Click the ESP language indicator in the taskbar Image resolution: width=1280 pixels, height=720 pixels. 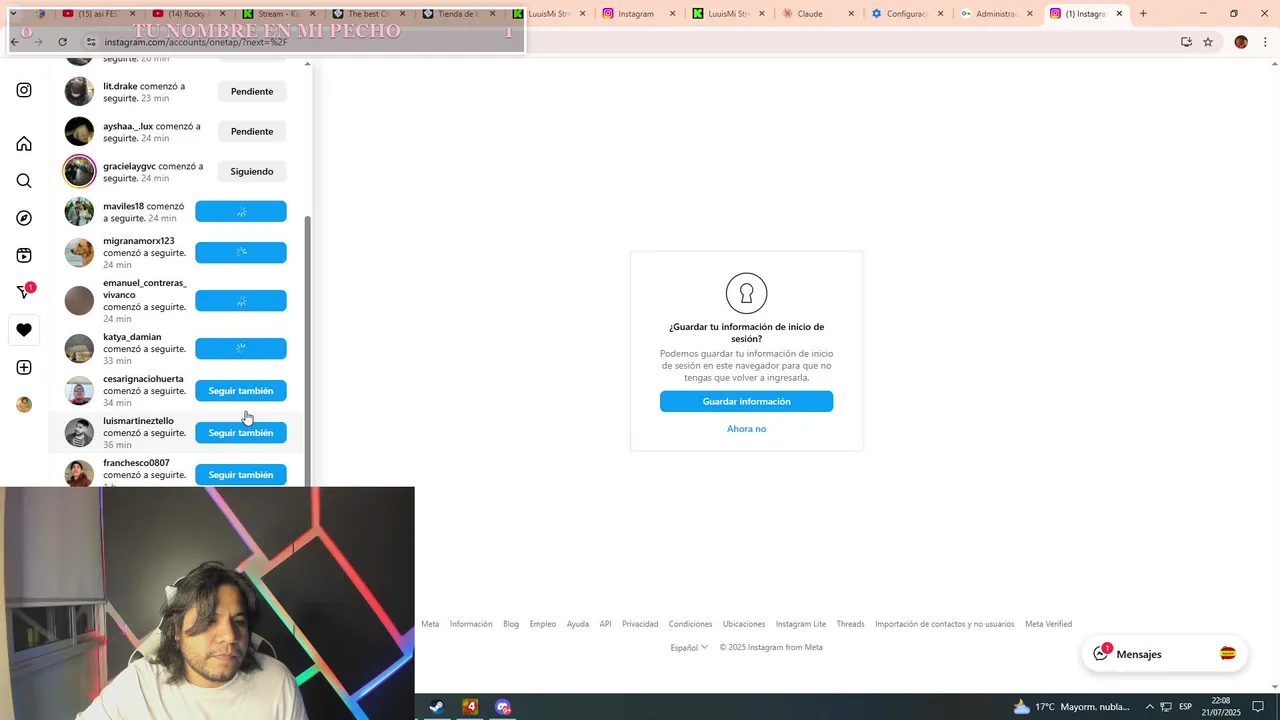1185,707
